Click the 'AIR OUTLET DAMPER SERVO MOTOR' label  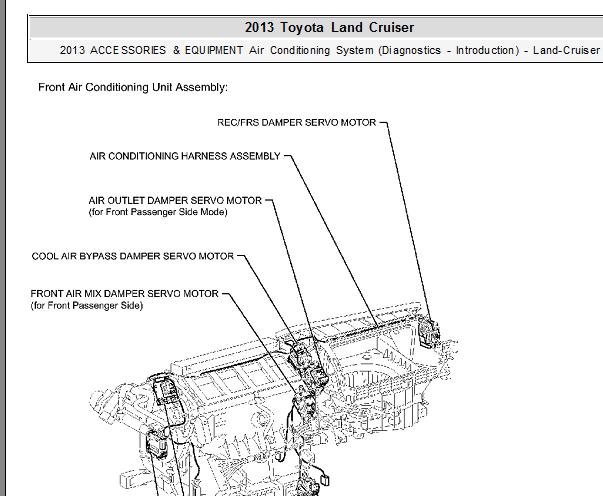175,201
